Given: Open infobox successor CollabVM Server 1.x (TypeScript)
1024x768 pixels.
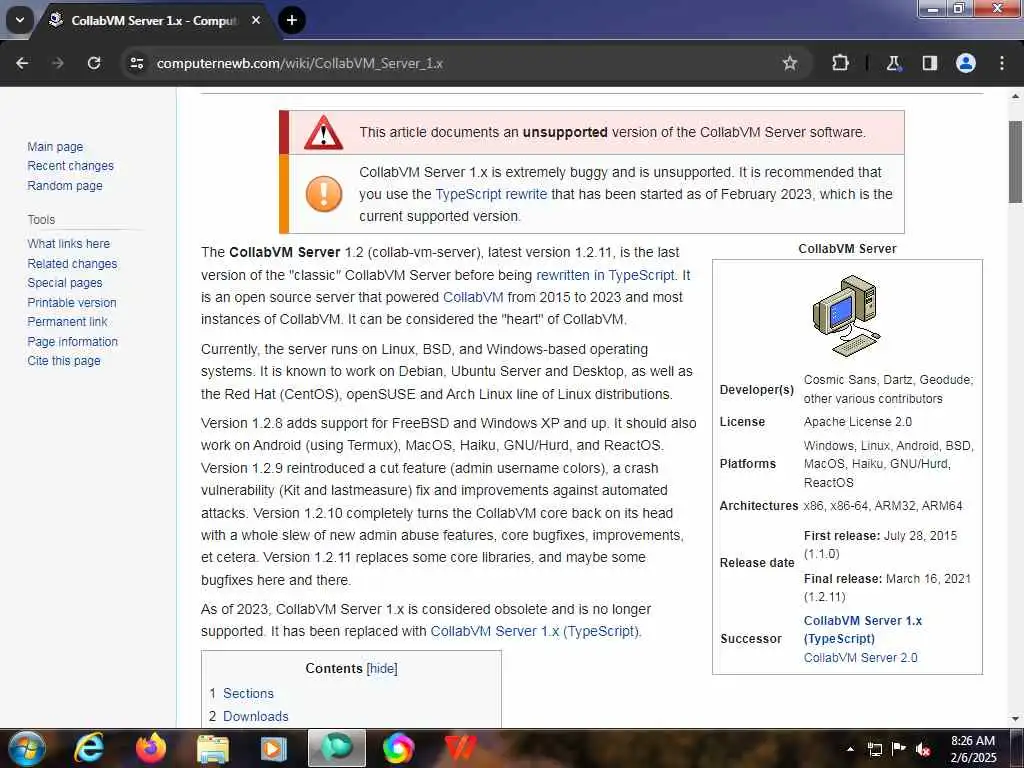Looking at the screenshot, I should pyautogui.click(x=863, y=630).
